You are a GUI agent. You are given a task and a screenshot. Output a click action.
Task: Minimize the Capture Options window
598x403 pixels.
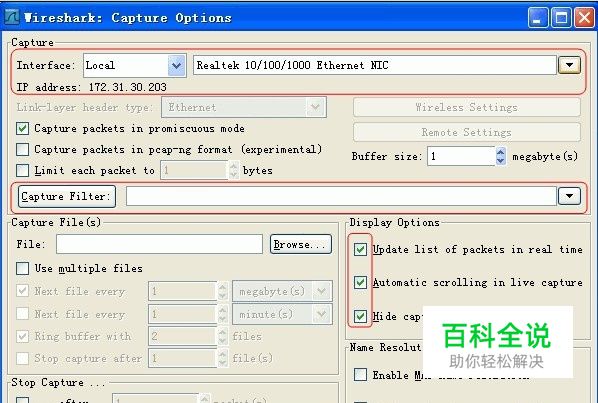538,18
